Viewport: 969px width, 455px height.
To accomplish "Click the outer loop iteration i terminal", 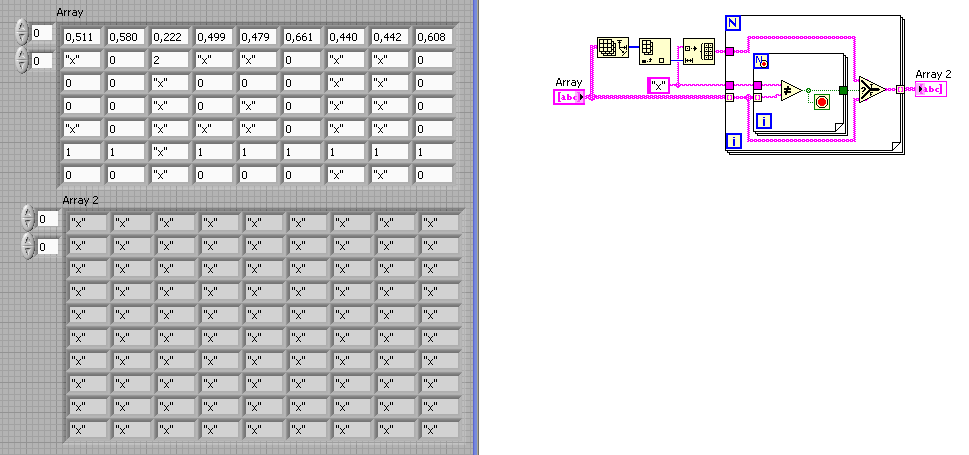I will pyautogui.click(x=733, y=142).
